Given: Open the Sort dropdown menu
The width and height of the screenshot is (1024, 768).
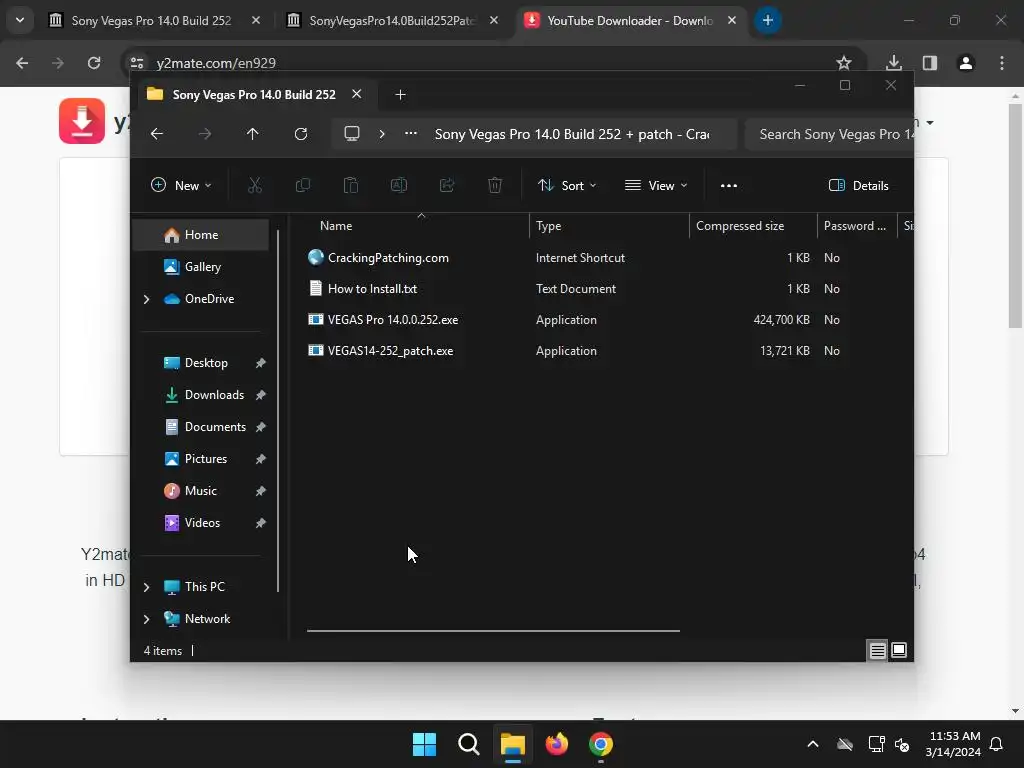Looking at the screenshot, I should [567, 185].
